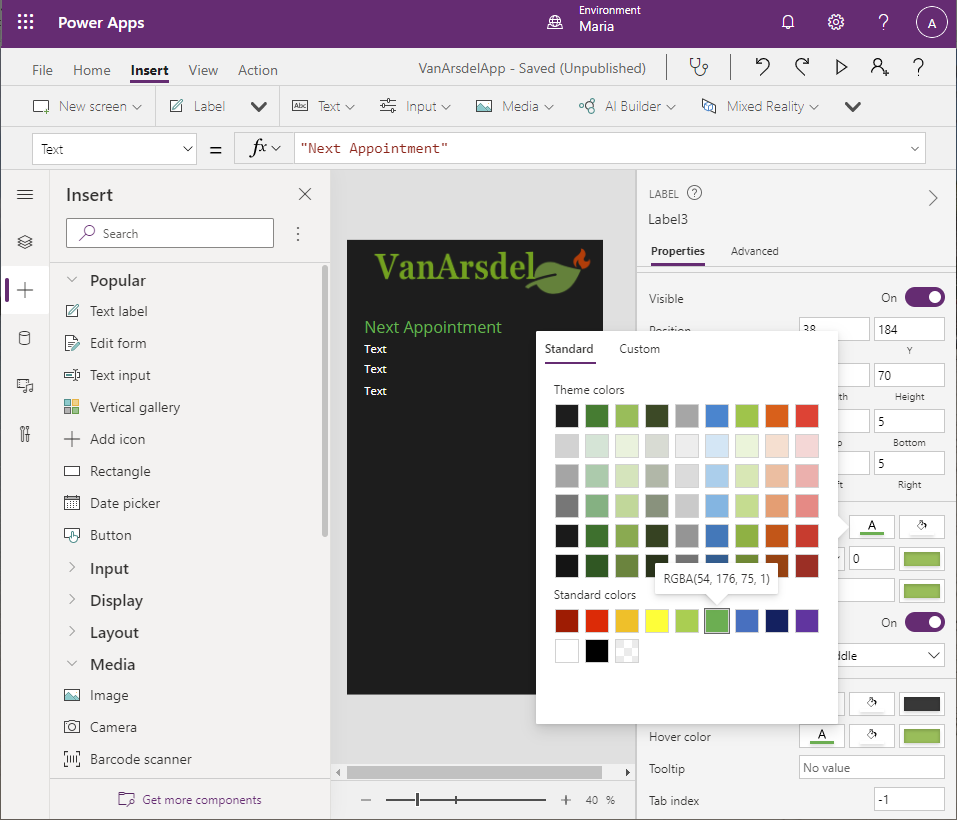Toggle the On switch below the green swatches
The width and height of the screenshot is (957, 820).
925,622
